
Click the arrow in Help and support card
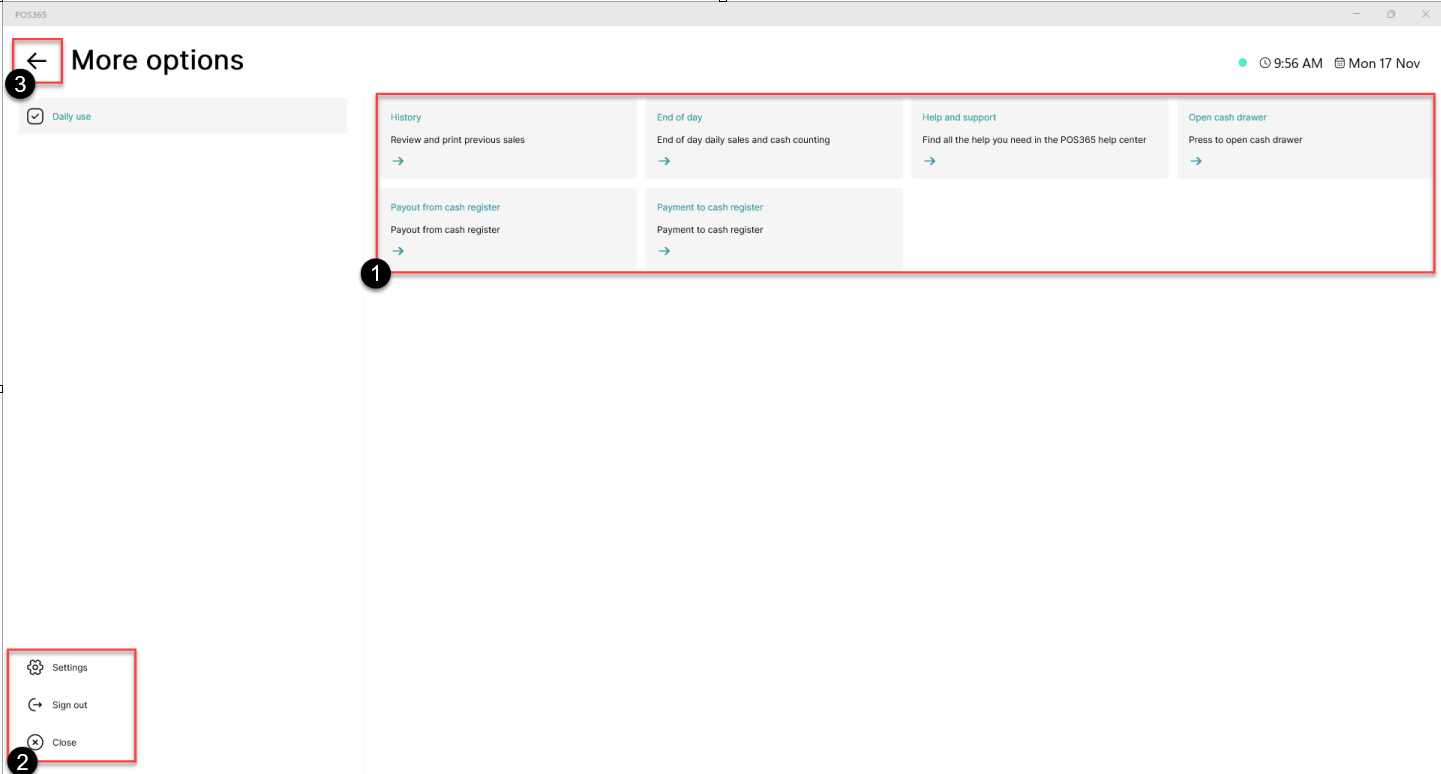(930, 161)
